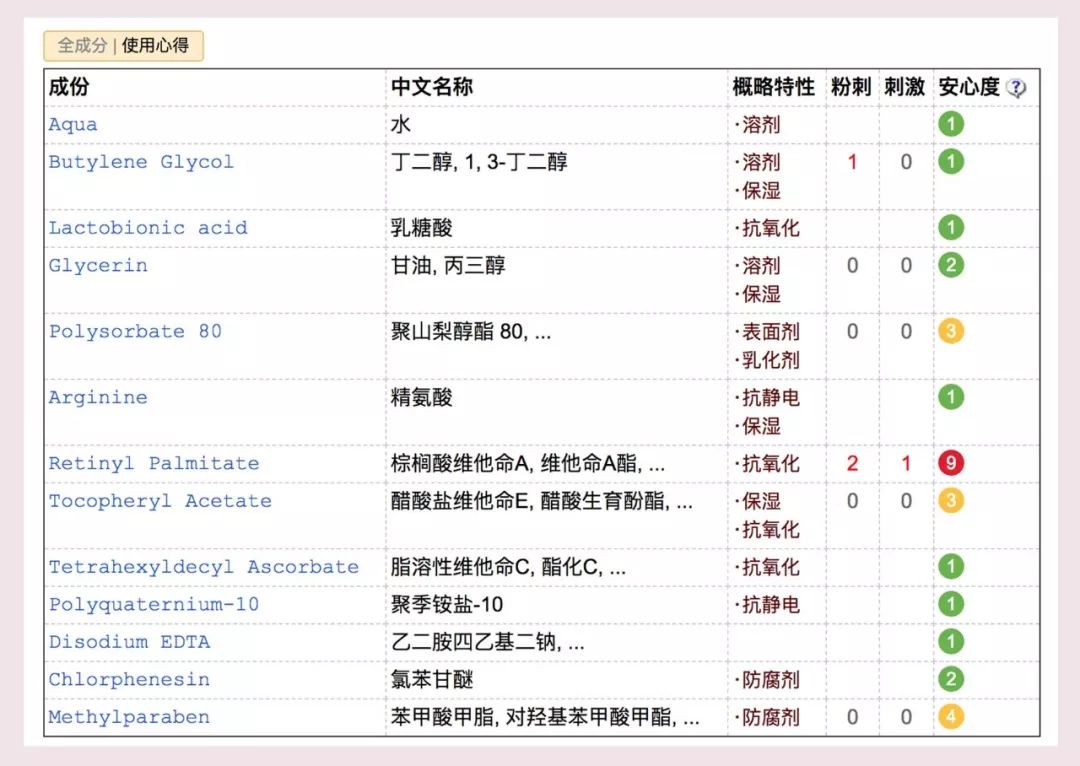Click the red safety badge 9 for Retinyl Palmitate

951,463
